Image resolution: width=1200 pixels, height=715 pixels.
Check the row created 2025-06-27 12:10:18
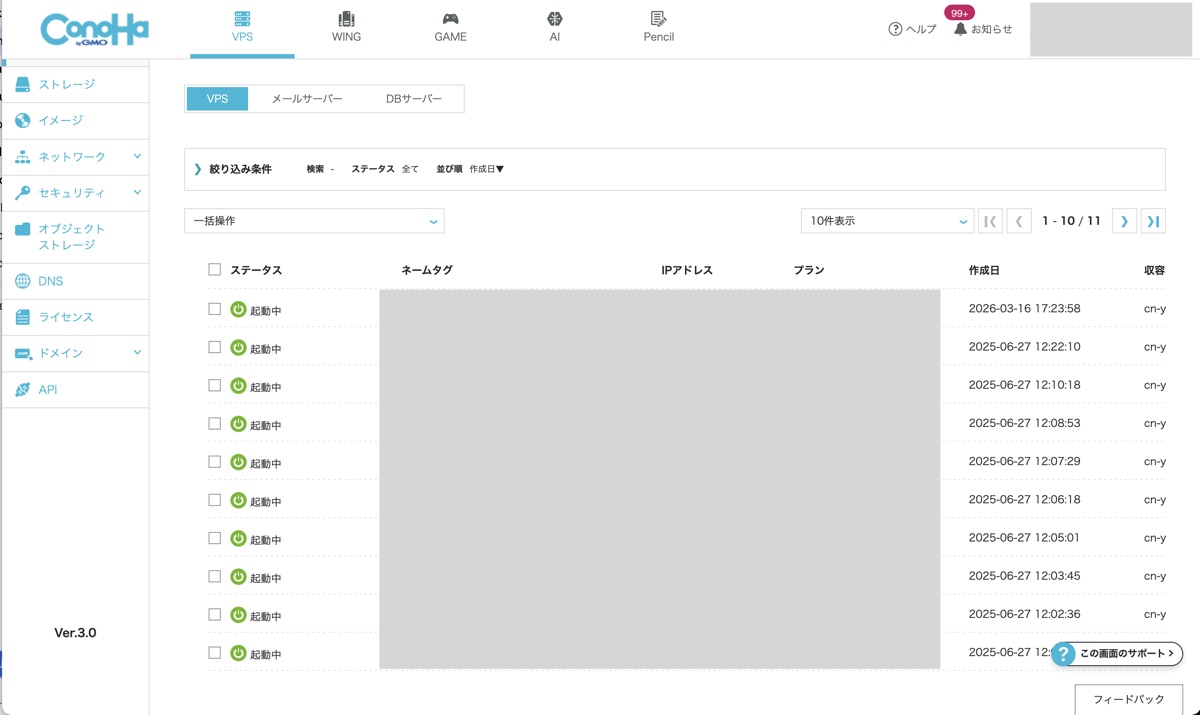[x=214, y=385]
